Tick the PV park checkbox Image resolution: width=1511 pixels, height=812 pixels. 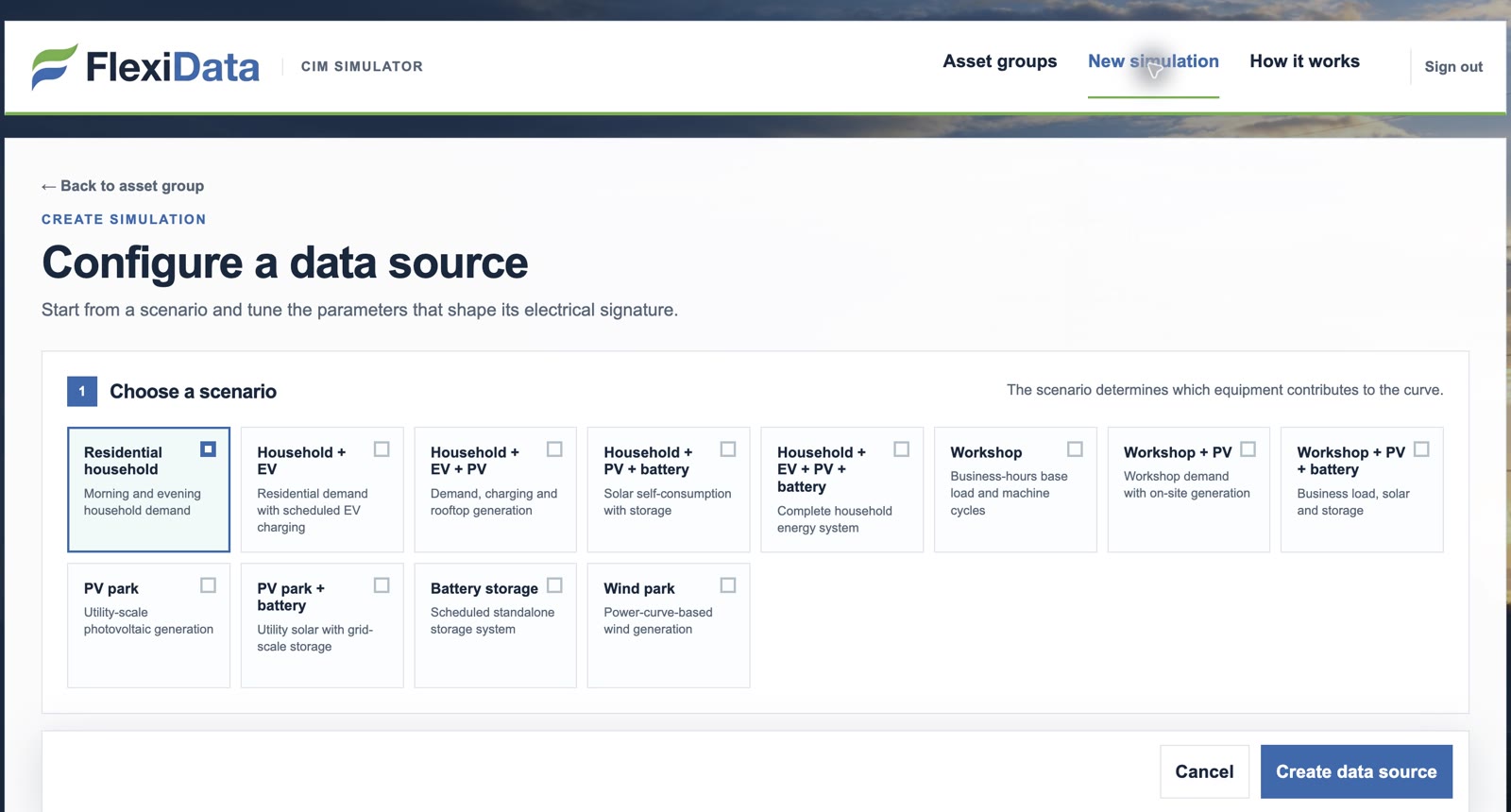coord(208,585)
